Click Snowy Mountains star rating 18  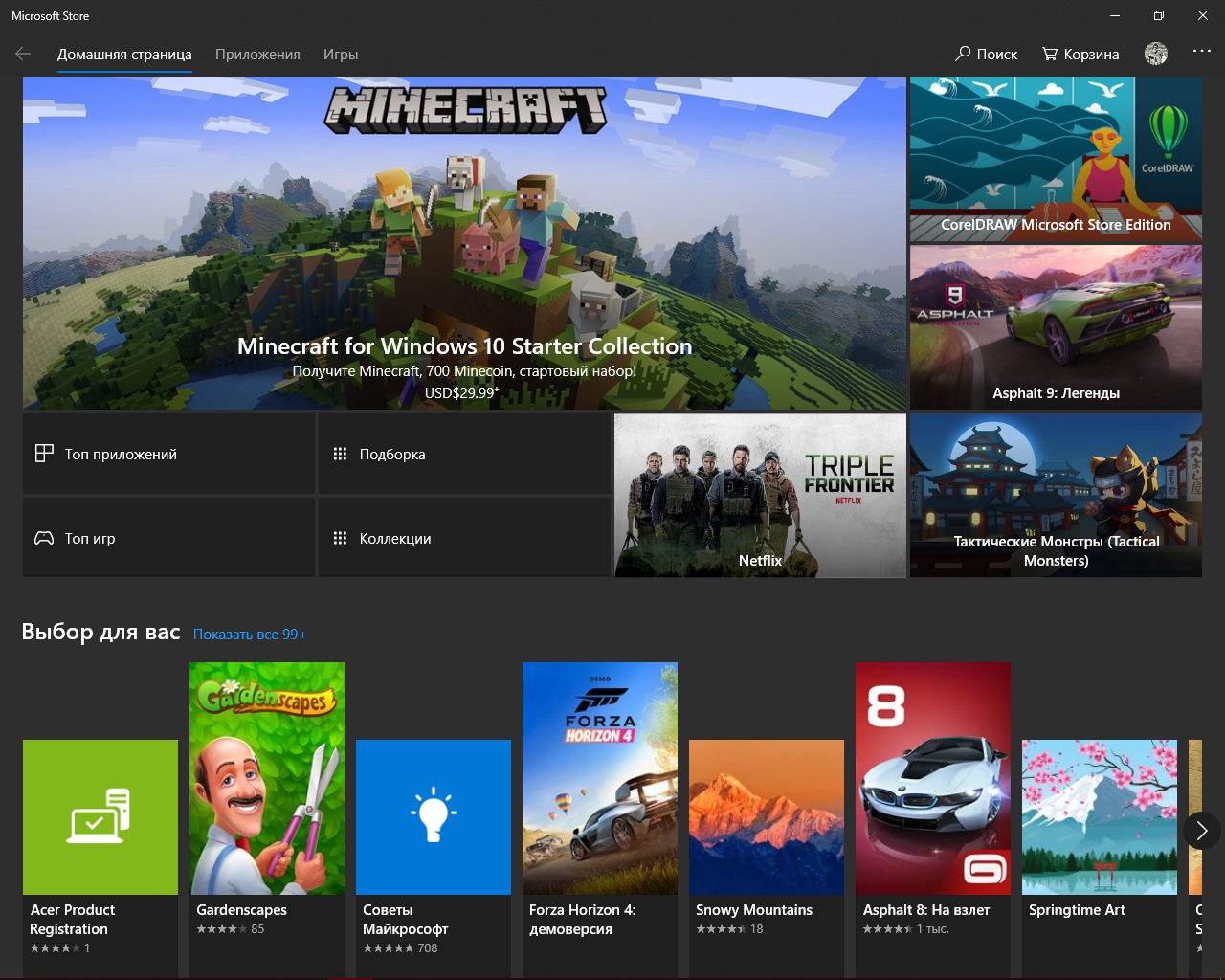(x=729, y=929)
